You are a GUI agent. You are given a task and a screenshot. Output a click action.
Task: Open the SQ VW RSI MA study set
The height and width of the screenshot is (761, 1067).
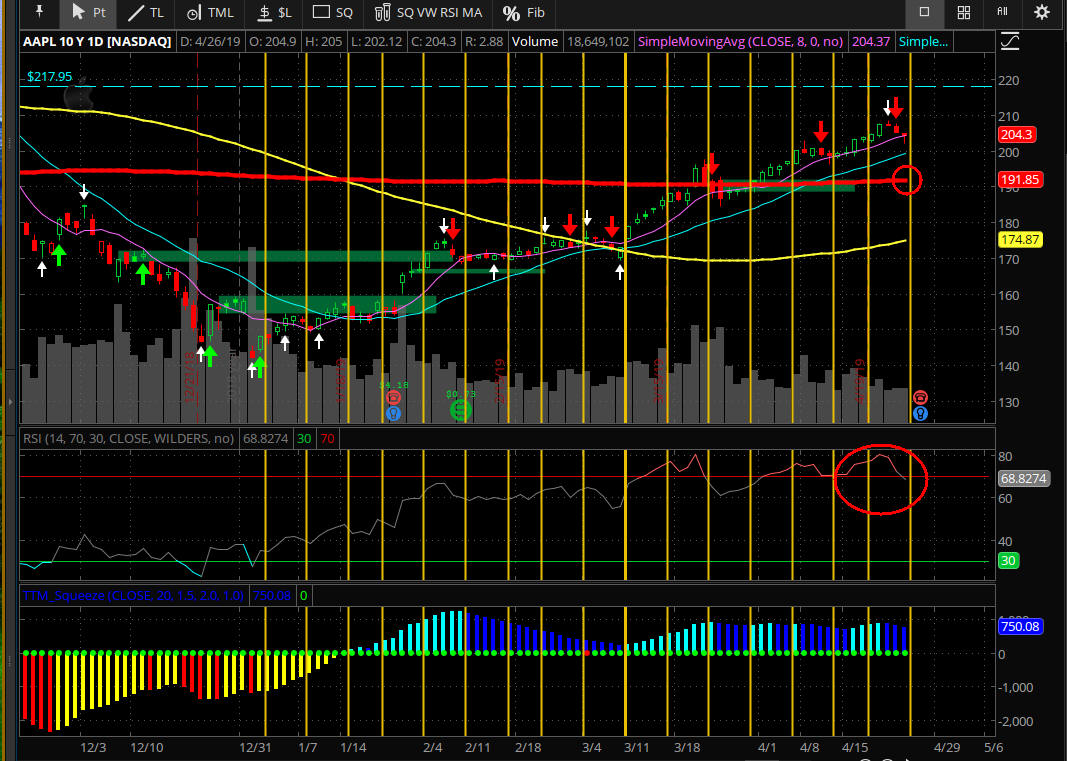pyautogui.click(x=427, y=13)
